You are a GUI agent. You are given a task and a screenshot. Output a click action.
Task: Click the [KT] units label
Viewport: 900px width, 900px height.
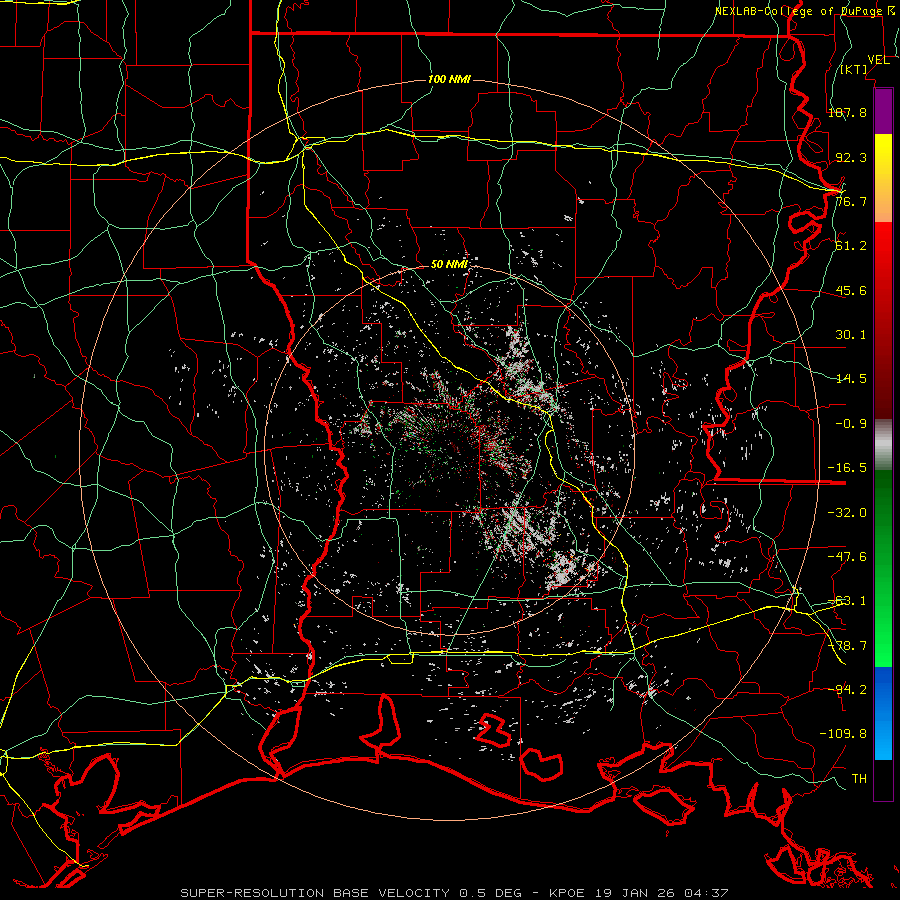(854, 69)
